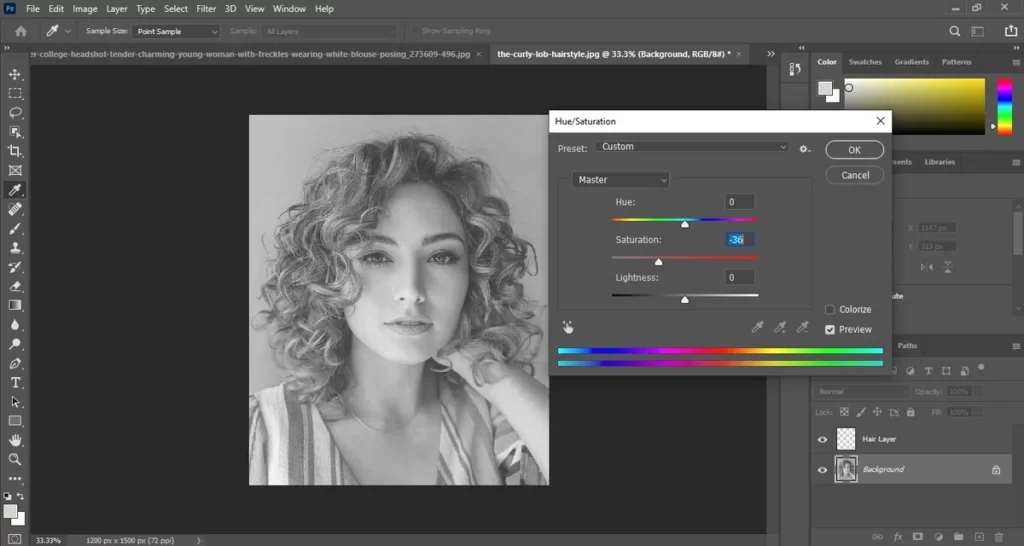Select the Dodge tool

pos(15,344)
